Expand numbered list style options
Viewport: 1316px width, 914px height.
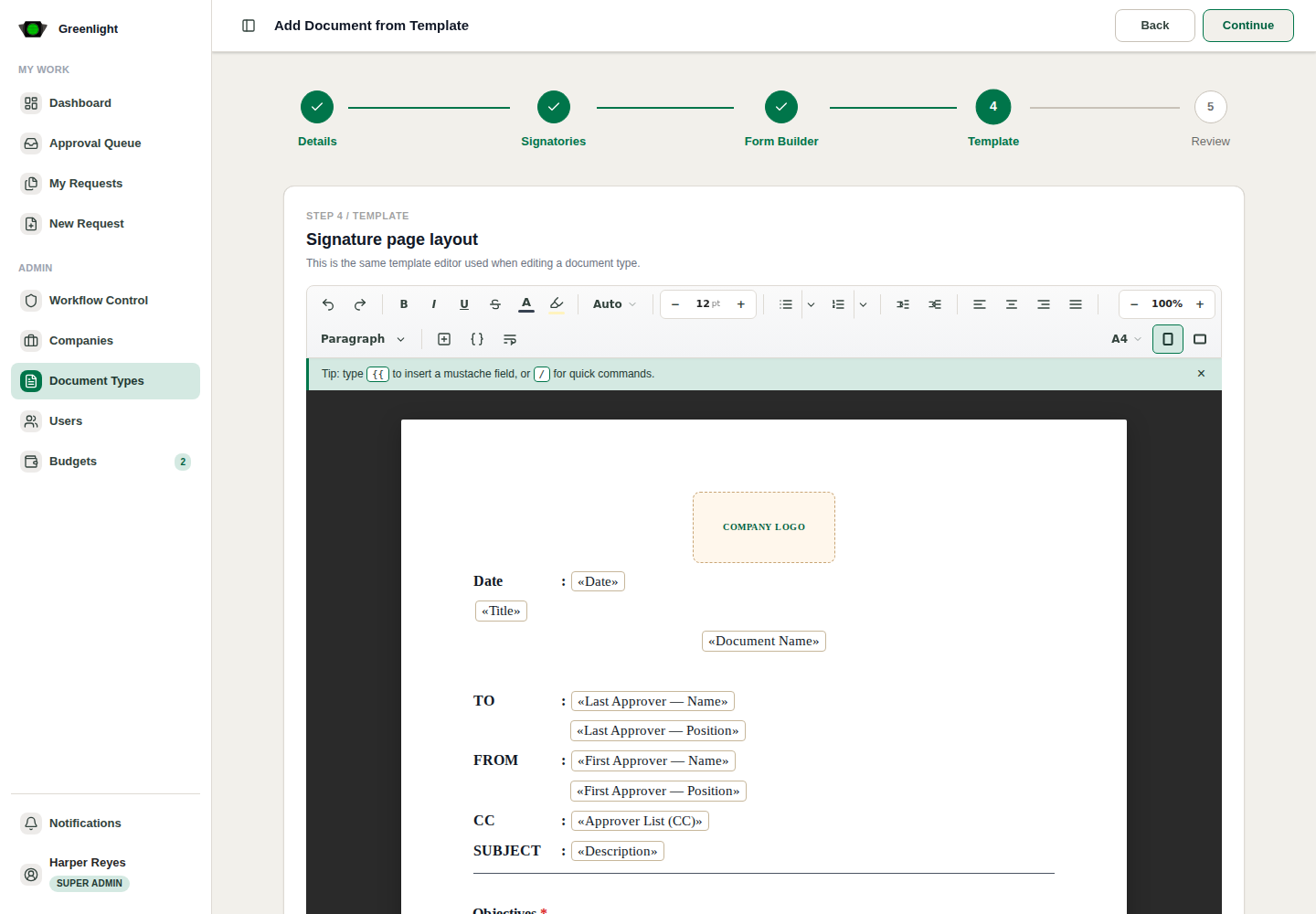coord(863,304)
